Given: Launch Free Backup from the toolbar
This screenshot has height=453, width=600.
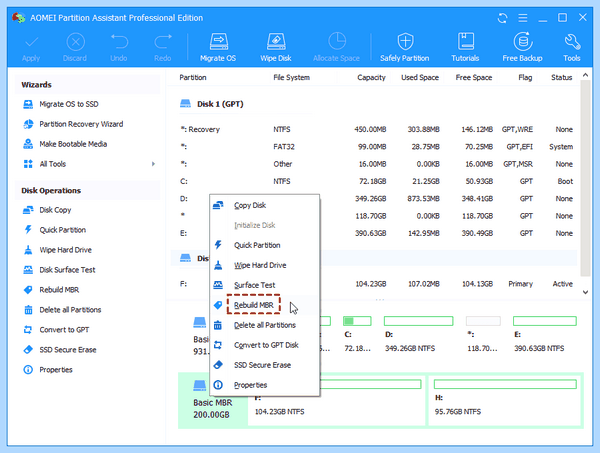Looking at the screenshot, I should [522, 47].
